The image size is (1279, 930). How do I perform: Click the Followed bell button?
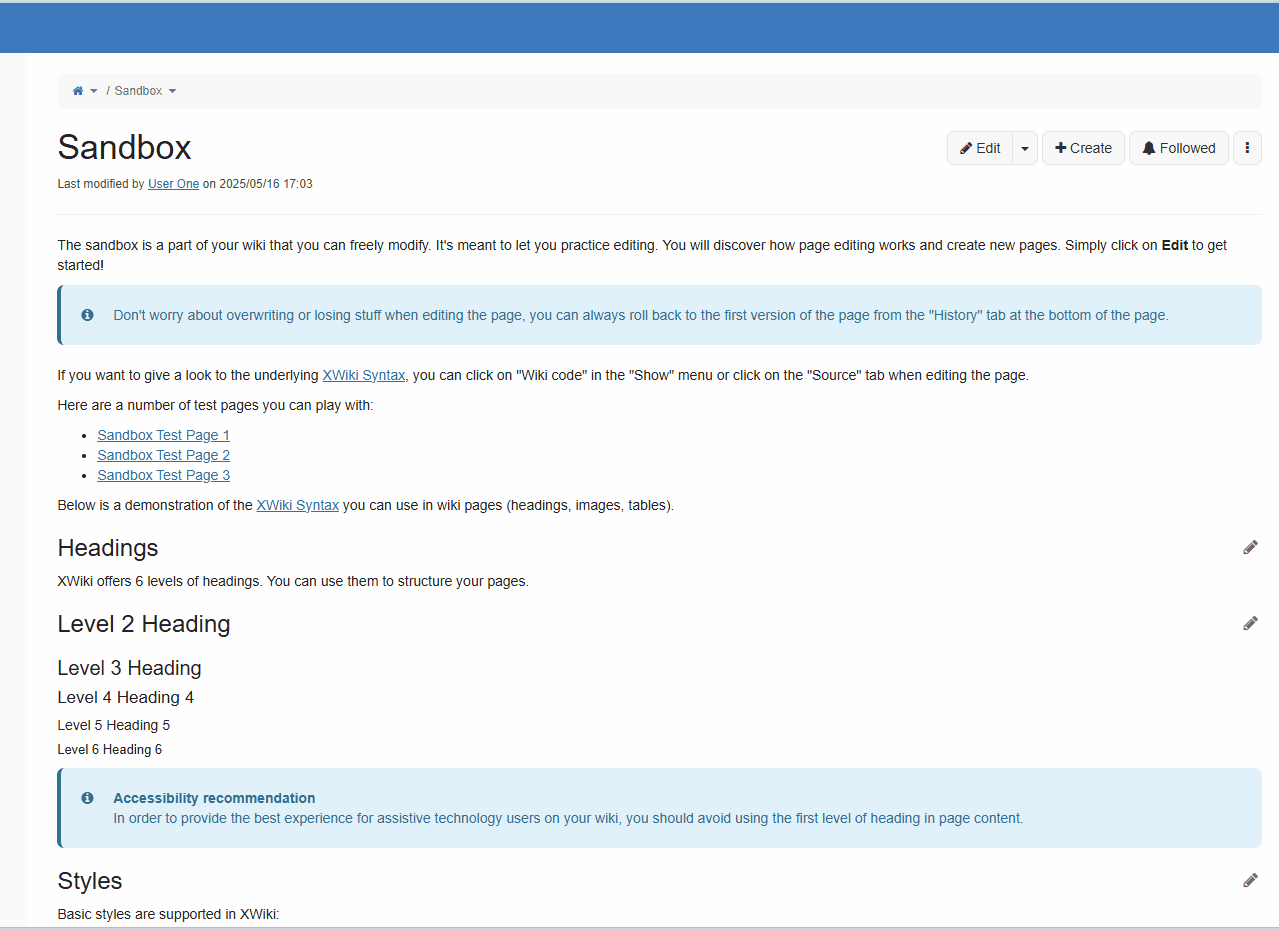click(x=1179, y=148)
